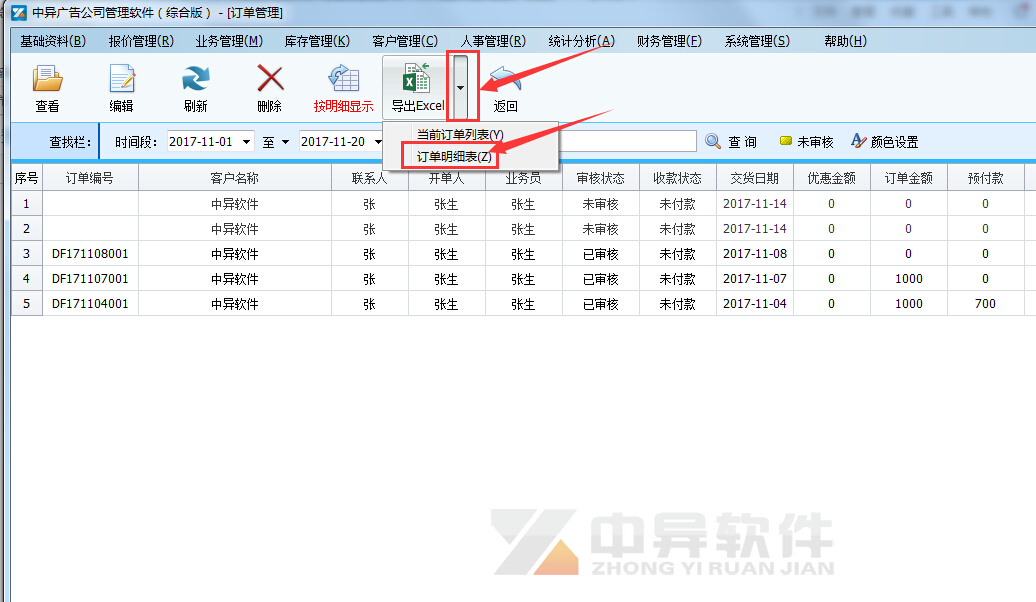Image resolution: width=1036 pixels, height=602 pixels.
Task: Click delivery date 2017-11-04 cell
Action: tap(755, 304)
